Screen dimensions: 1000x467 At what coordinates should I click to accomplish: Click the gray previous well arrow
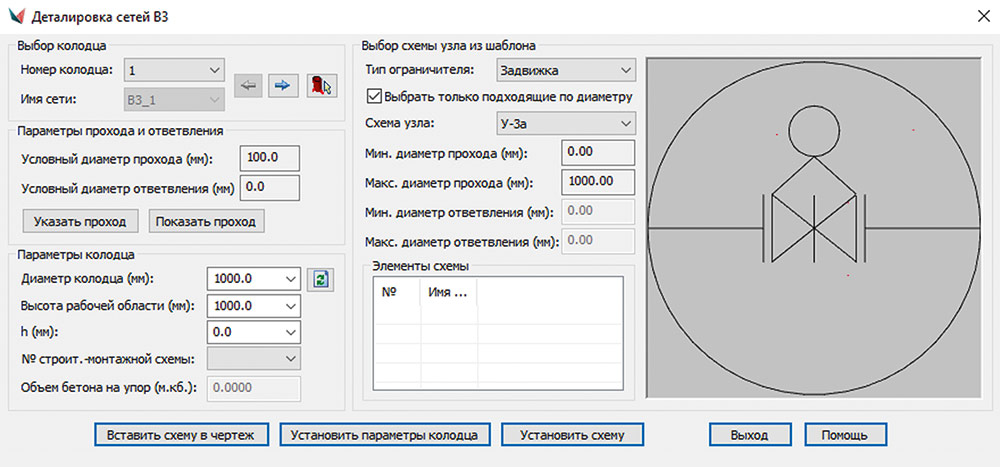tap(249, 86)
